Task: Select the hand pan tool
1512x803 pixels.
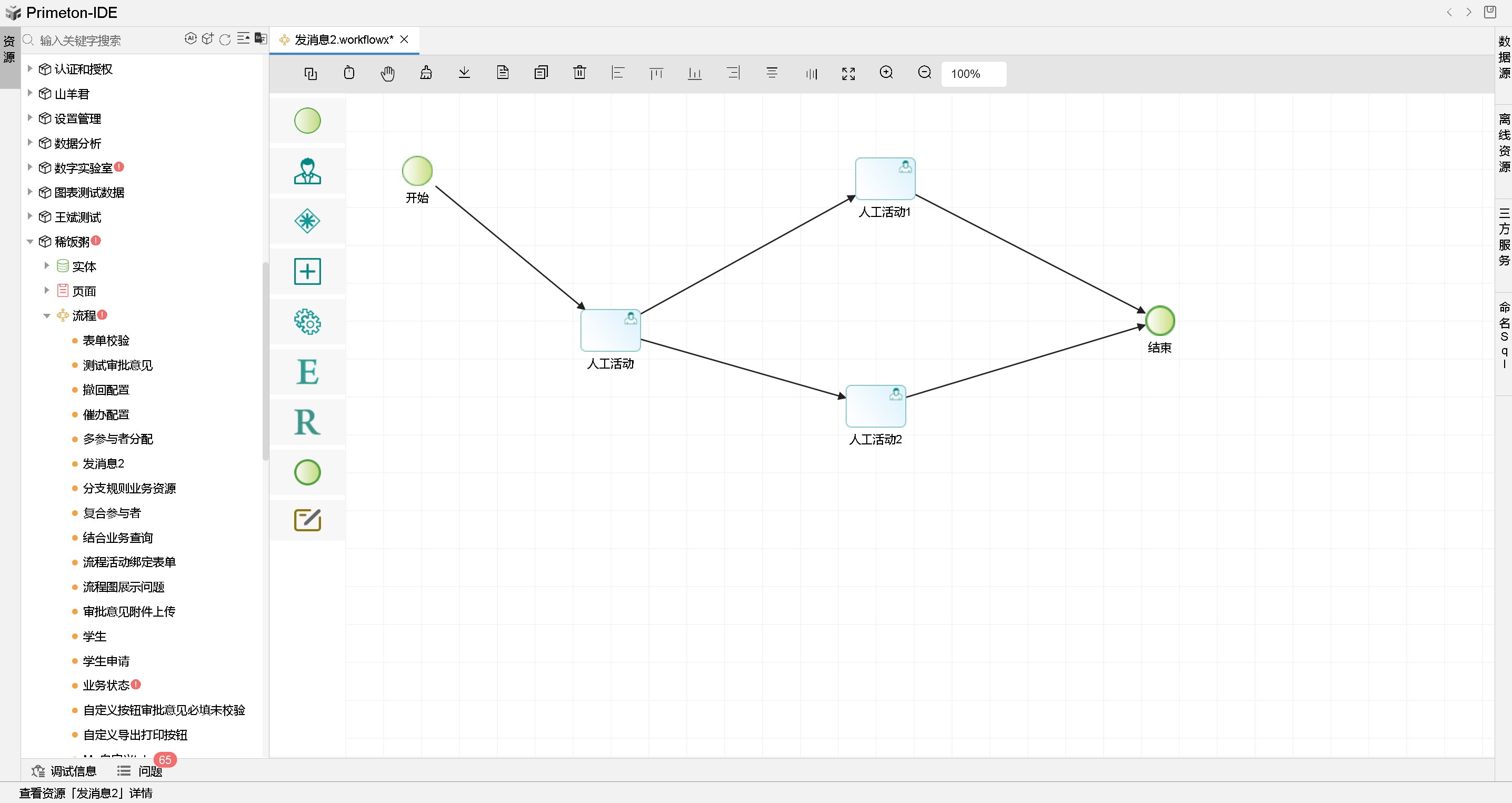Action: tap(387, 73)
